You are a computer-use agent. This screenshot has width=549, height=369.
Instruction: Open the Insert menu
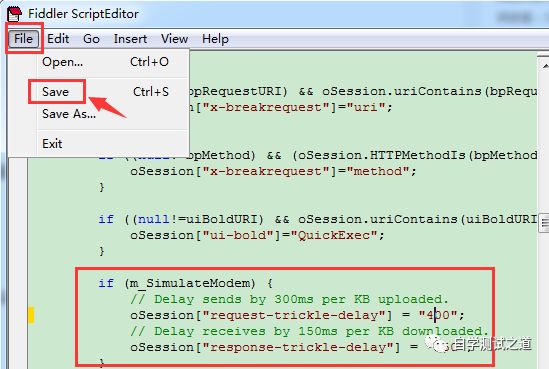point(130,39)
